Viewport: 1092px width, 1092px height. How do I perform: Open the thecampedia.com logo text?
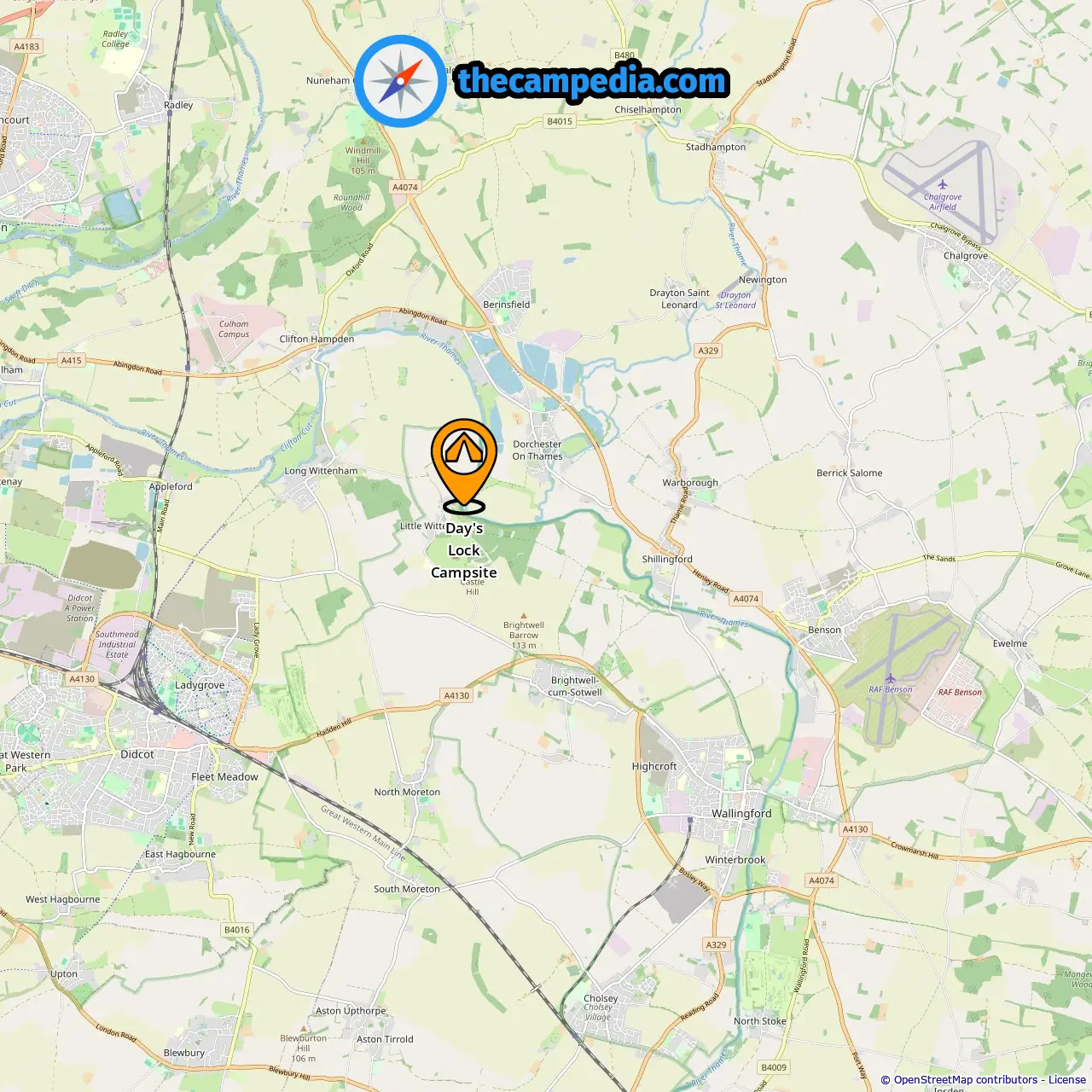(592, 81)
